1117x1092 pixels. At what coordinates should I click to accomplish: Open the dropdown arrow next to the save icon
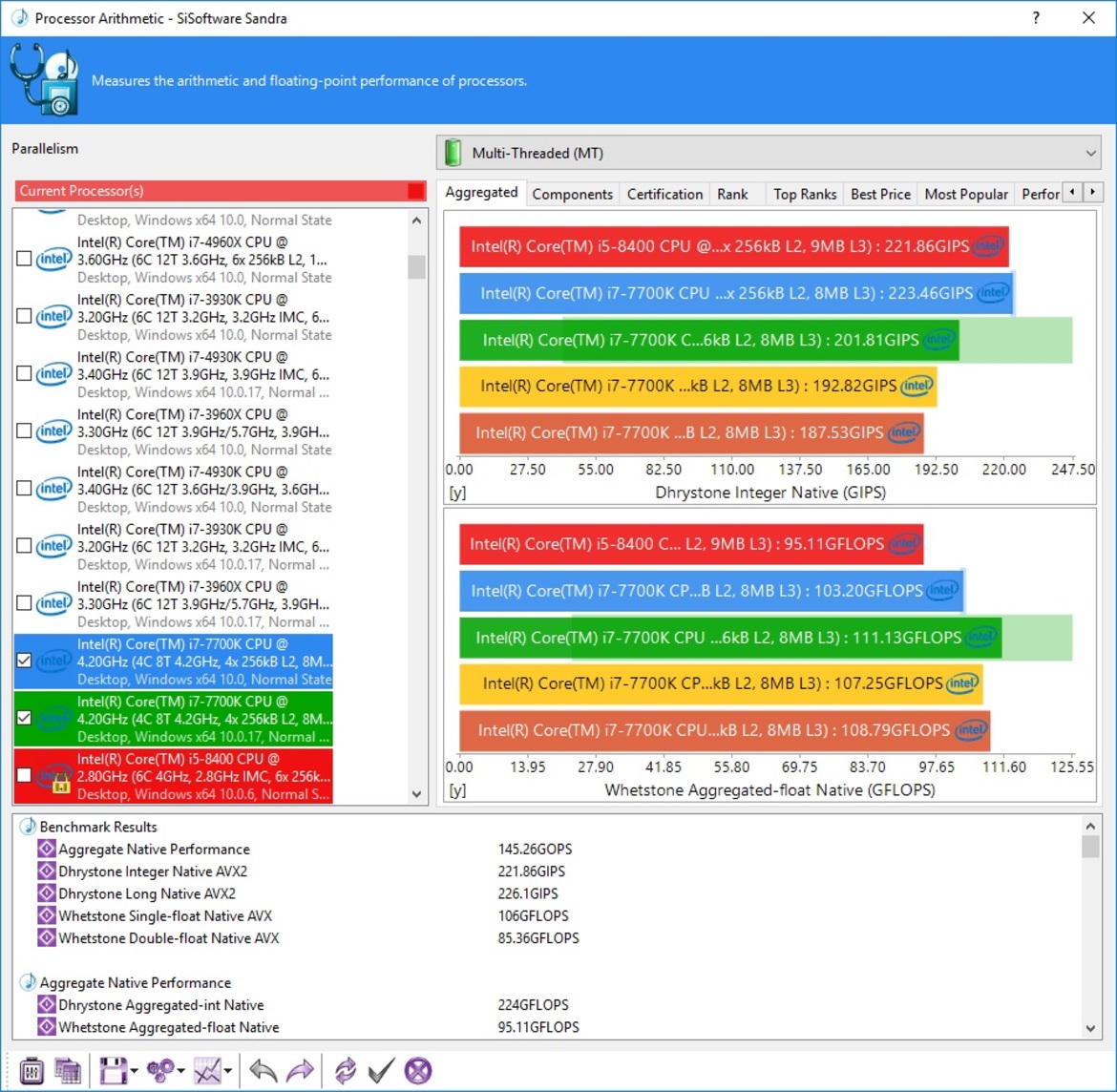[x=134, y=1071]
